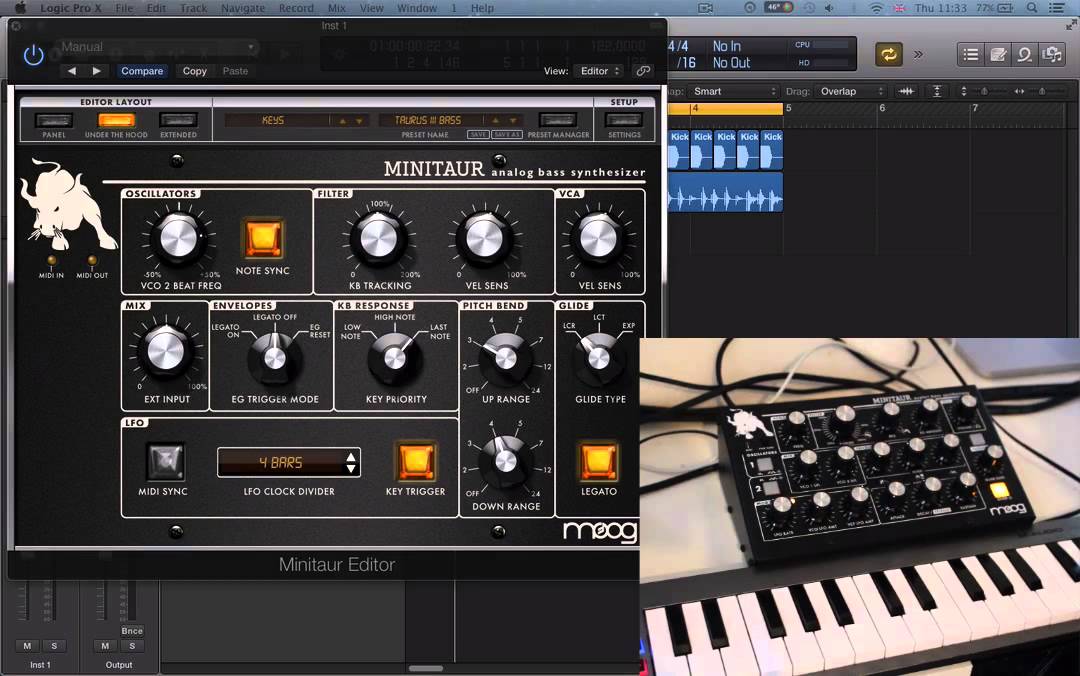Go to next preset with right arrow
Viewport: 1080px width, 676px height.
96,70
